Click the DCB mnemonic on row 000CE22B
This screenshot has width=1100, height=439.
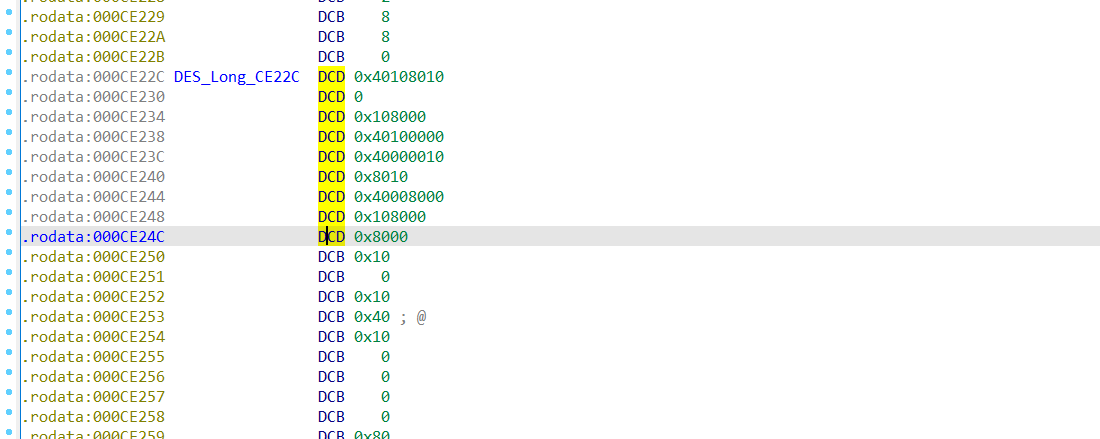[331, 56]
